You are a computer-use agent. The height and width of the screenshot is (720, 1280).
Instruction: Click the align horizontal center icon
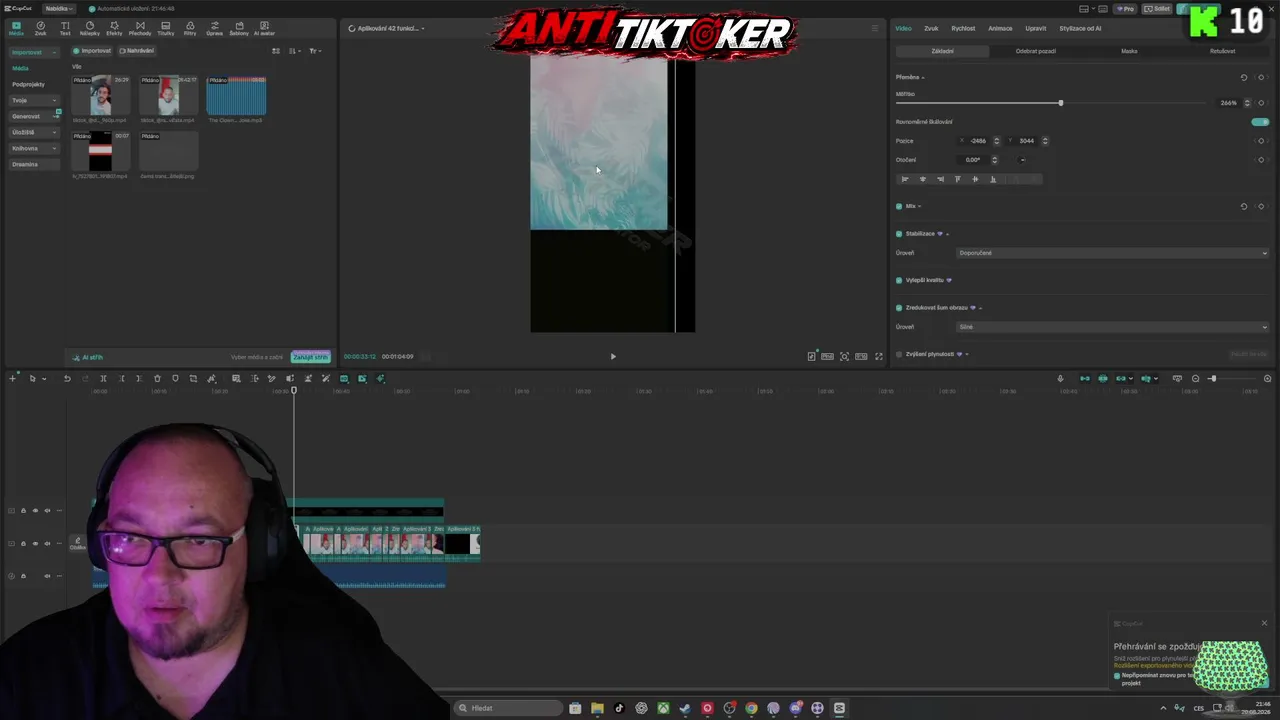(922, 179)
